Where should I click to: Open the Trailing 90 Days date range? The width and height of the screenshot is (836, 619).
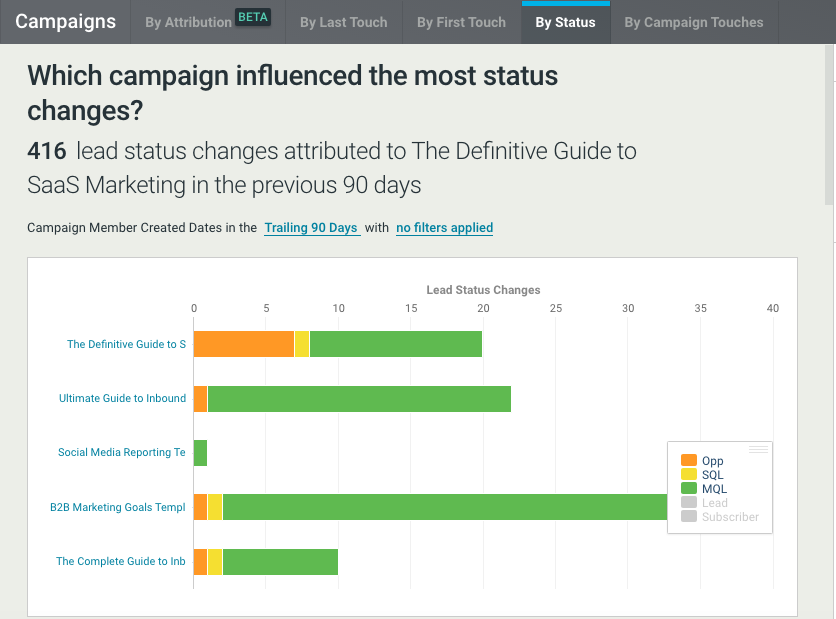[311, 228]
